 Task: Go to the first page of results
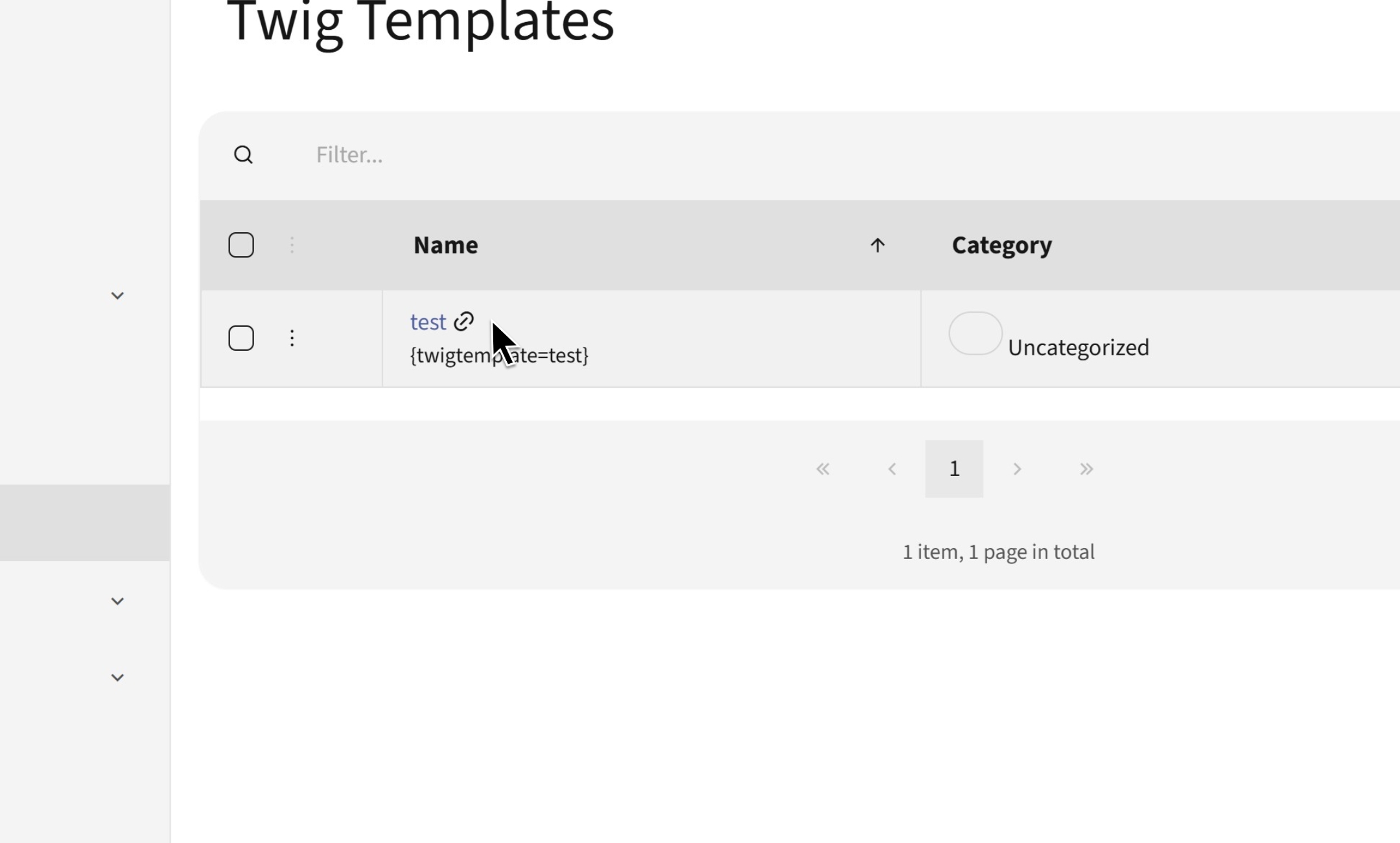click(823, 469)
